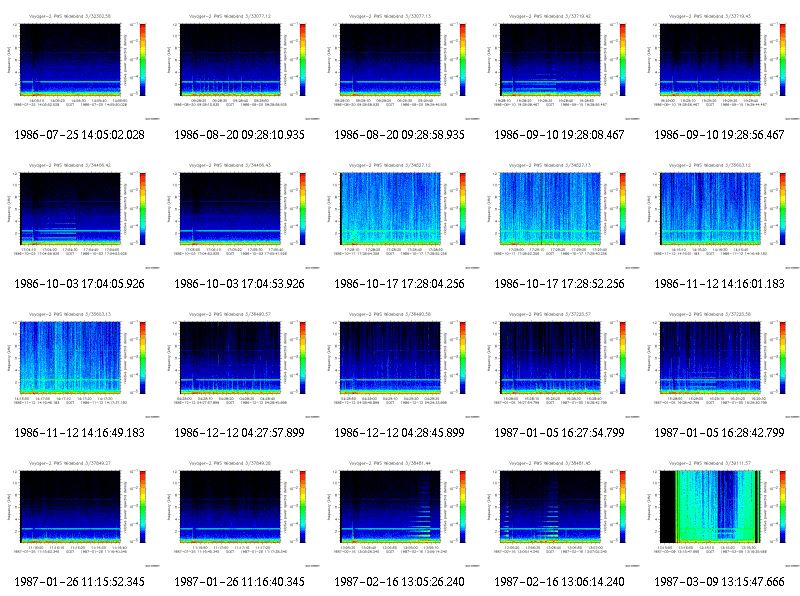Click caption text 1986-07-25 14:05:02.028
The image size is (800, 596).
pos(80,135)
